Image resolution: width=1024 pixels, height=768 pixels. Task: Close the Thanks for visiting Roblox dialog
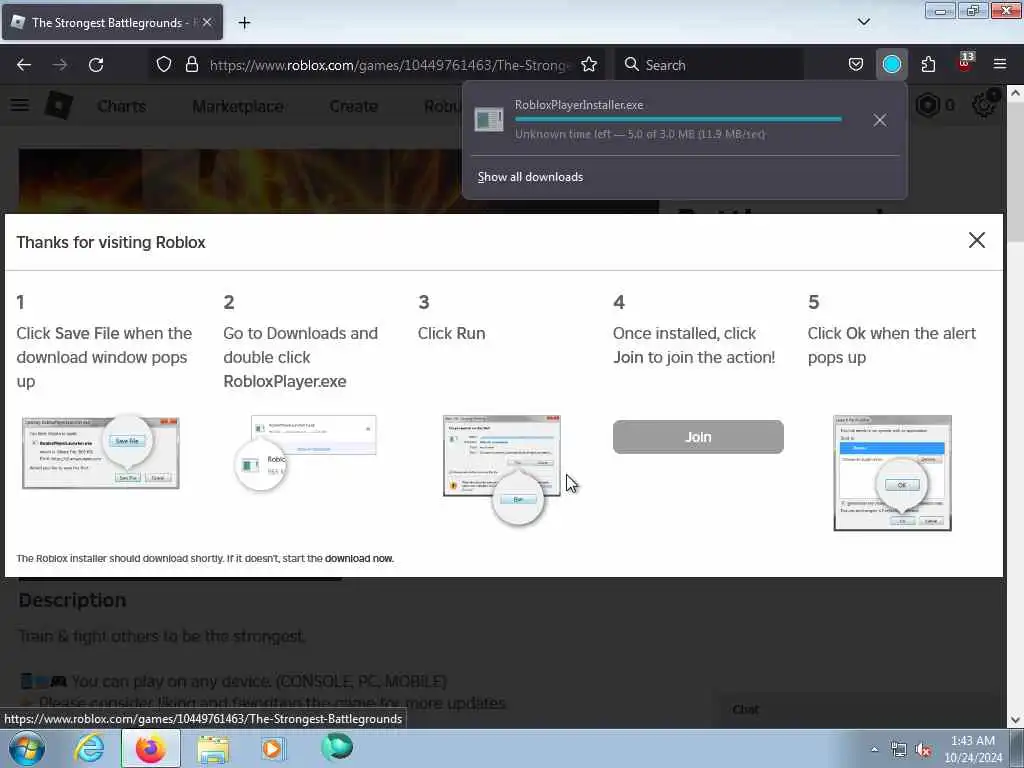coord(976,240)
